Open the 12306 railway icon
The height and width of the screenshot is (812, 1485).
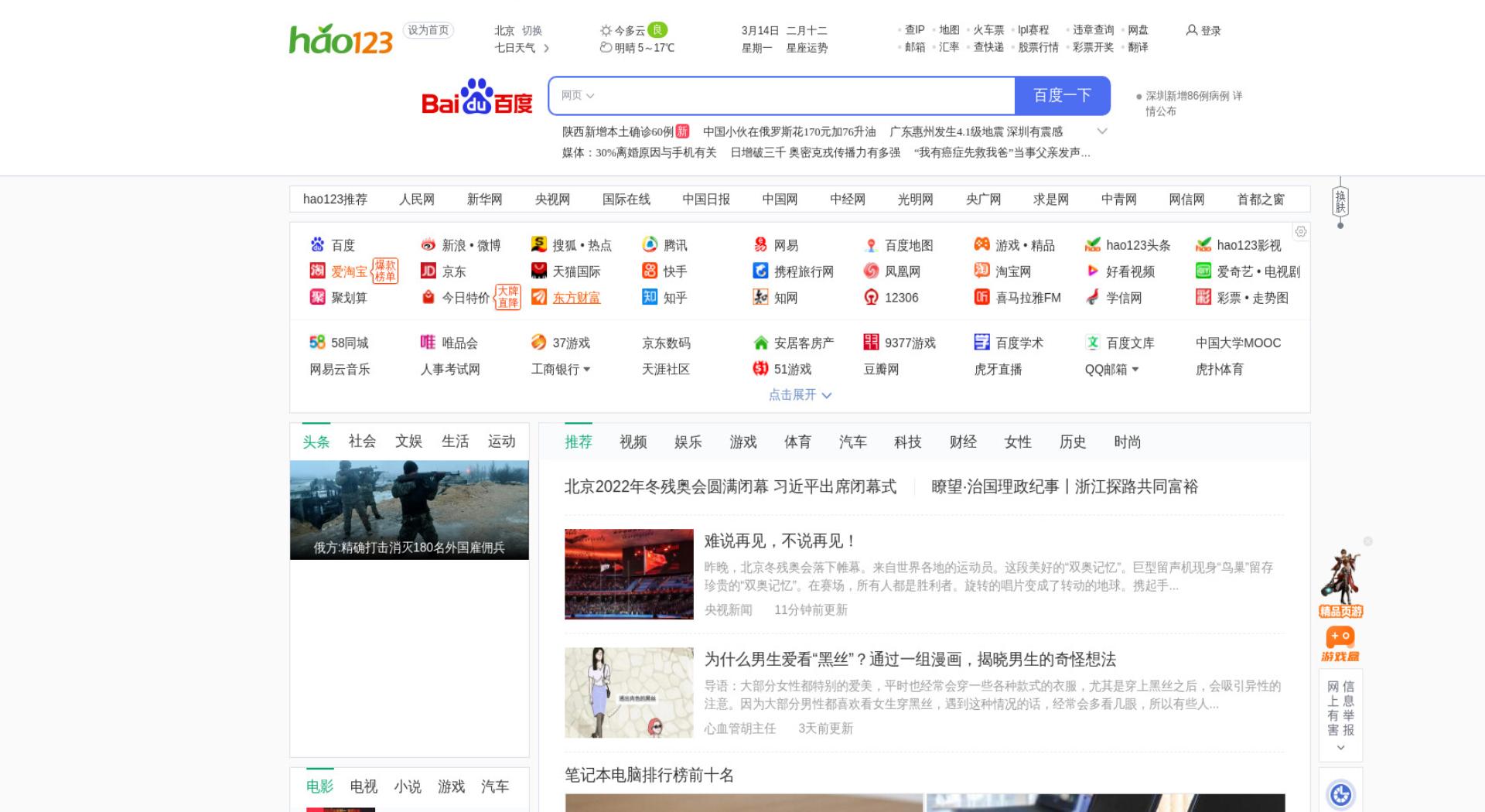[871, 297]
